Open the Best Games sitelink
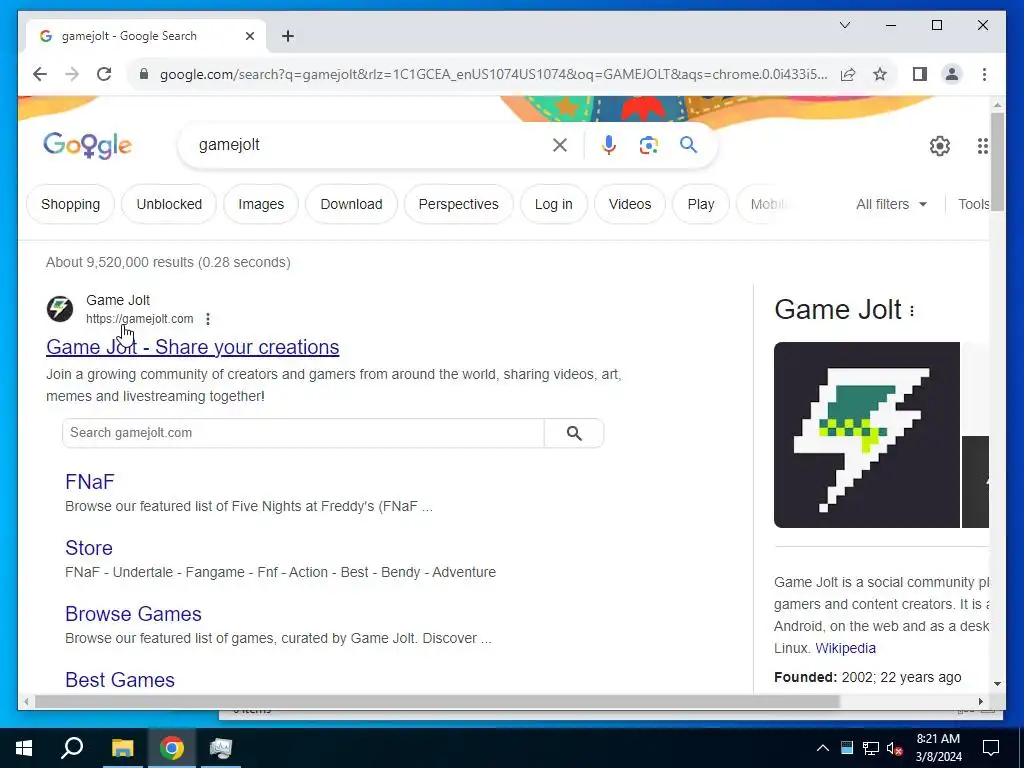This screenshot has height=768, width=1024. tap(120, 680)
